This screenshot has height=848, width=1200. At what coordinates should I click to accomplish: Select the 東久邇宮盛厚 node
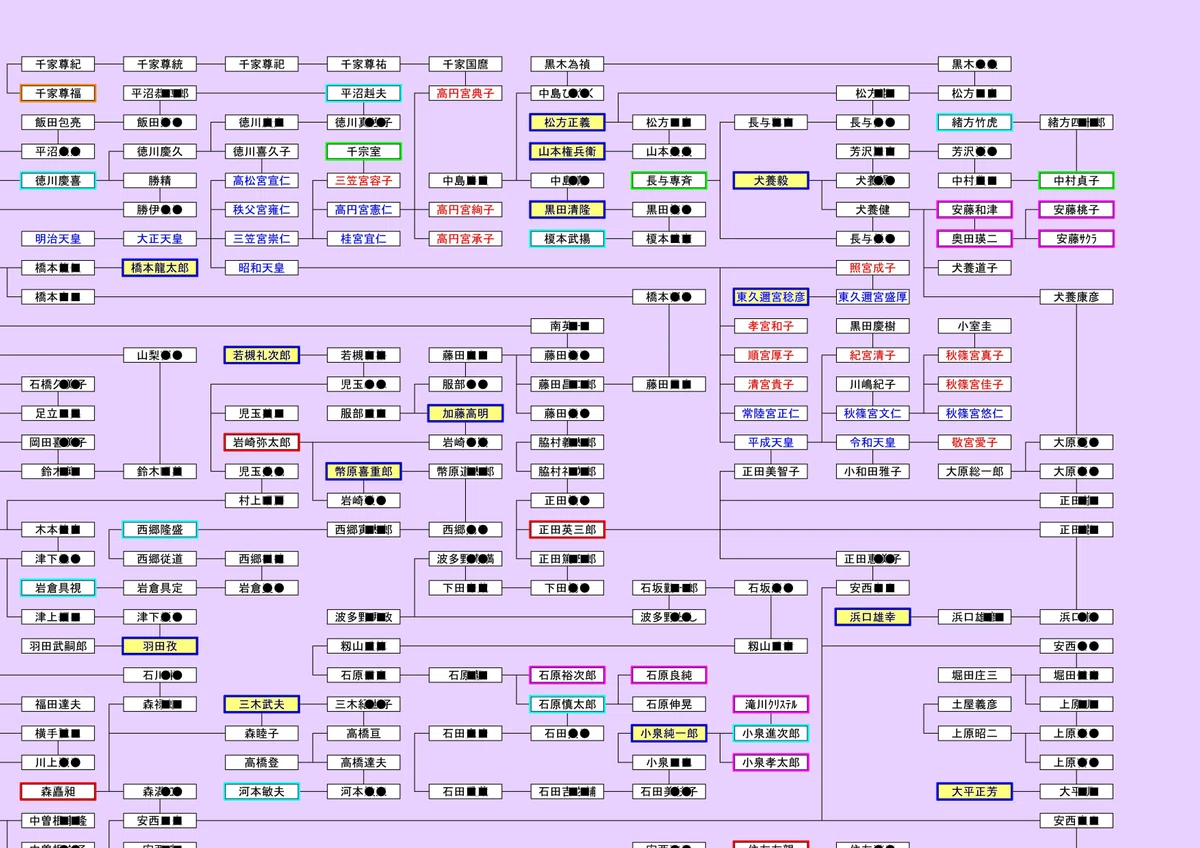[x=874, y=297]
